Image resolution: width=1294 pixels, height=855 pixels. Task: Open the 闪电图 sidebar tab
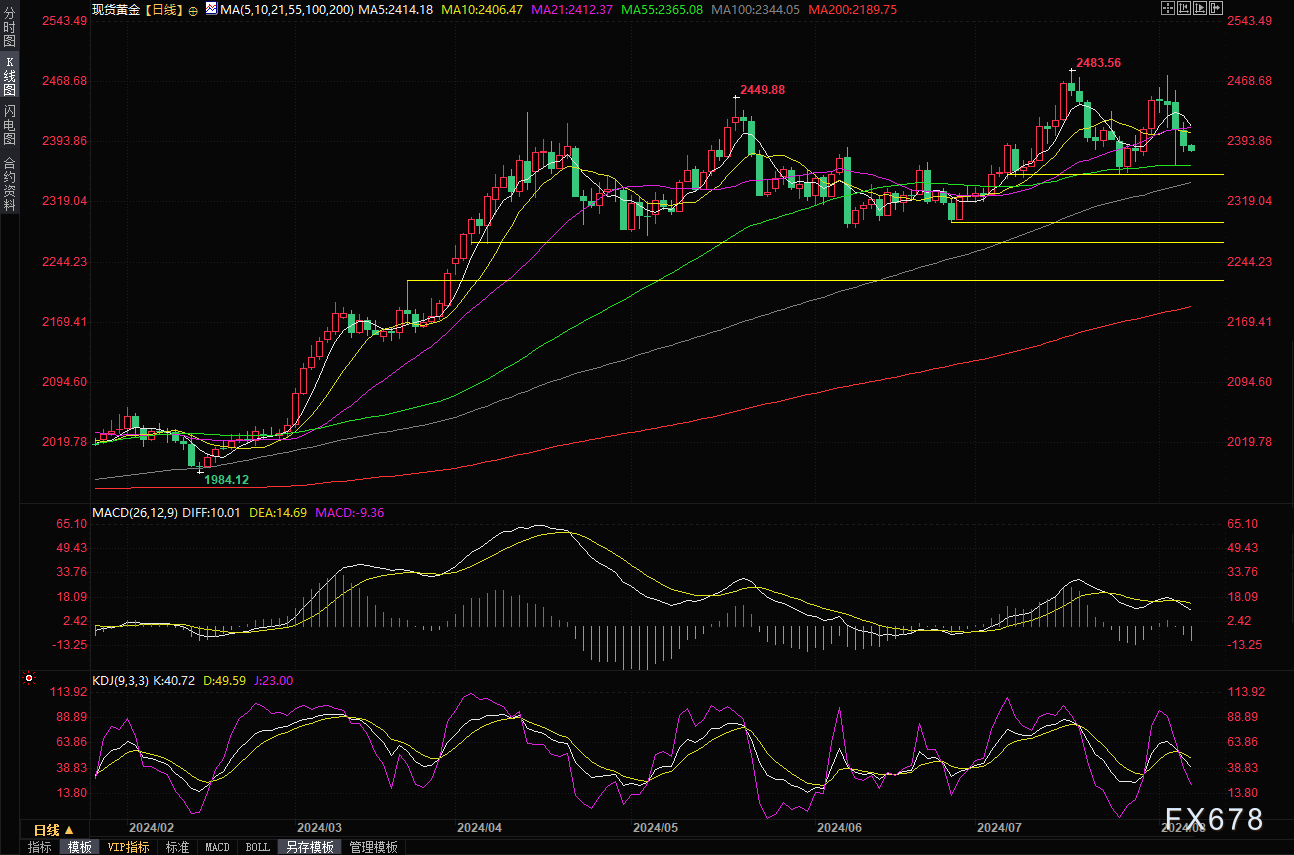[9, 124]
